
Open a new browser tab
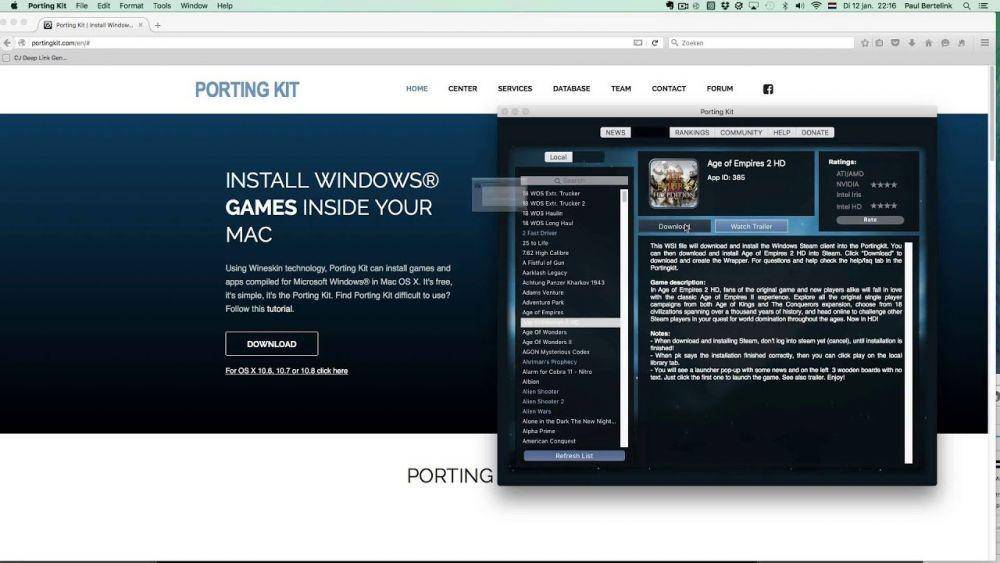pyautogui.click(x=158, y=26)
